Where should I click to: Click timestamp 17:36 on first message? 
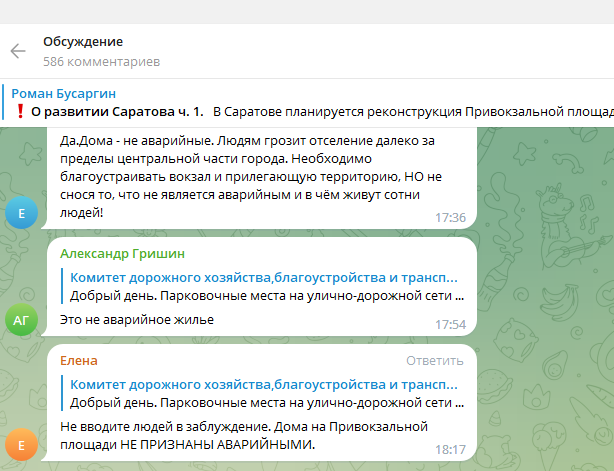[x=450, y=217]
